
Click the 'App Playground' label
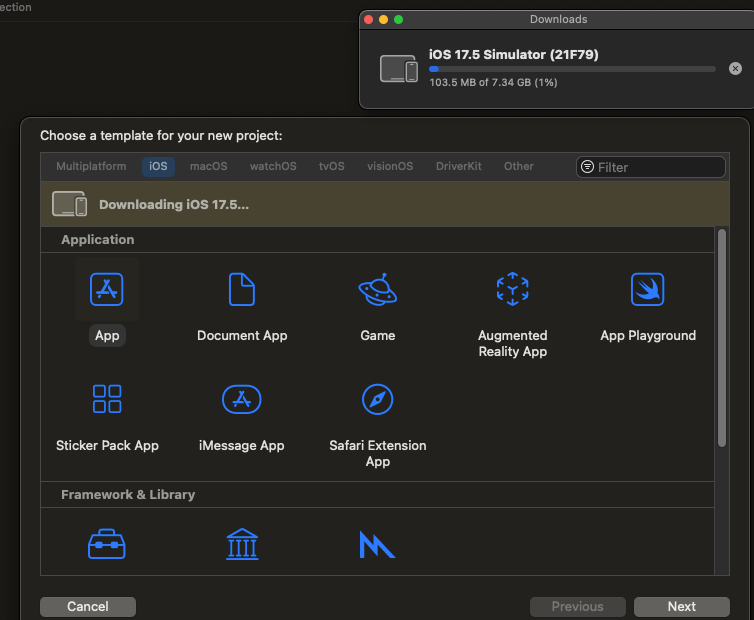pos(648,335)
